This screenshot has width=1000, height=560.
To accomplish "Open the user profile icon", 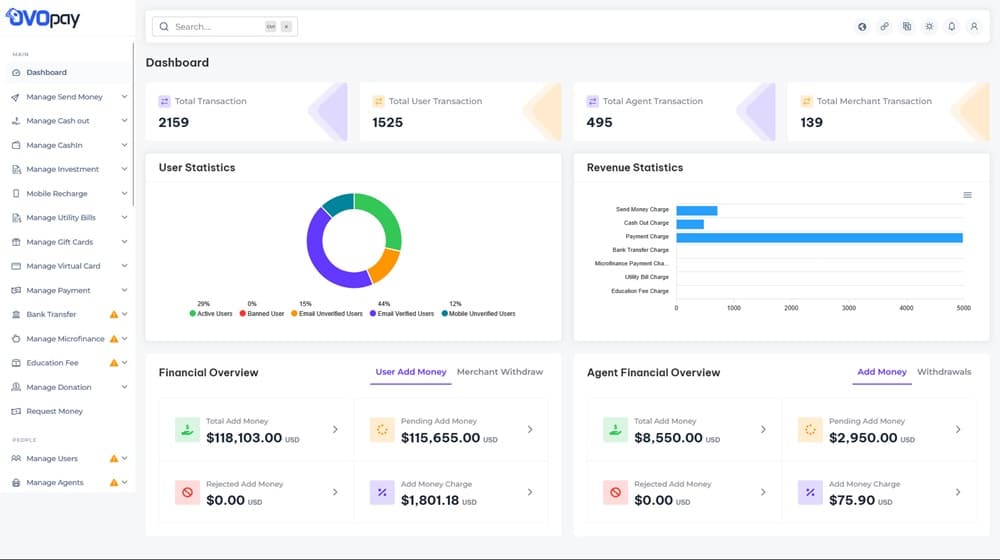I will 974,27.
